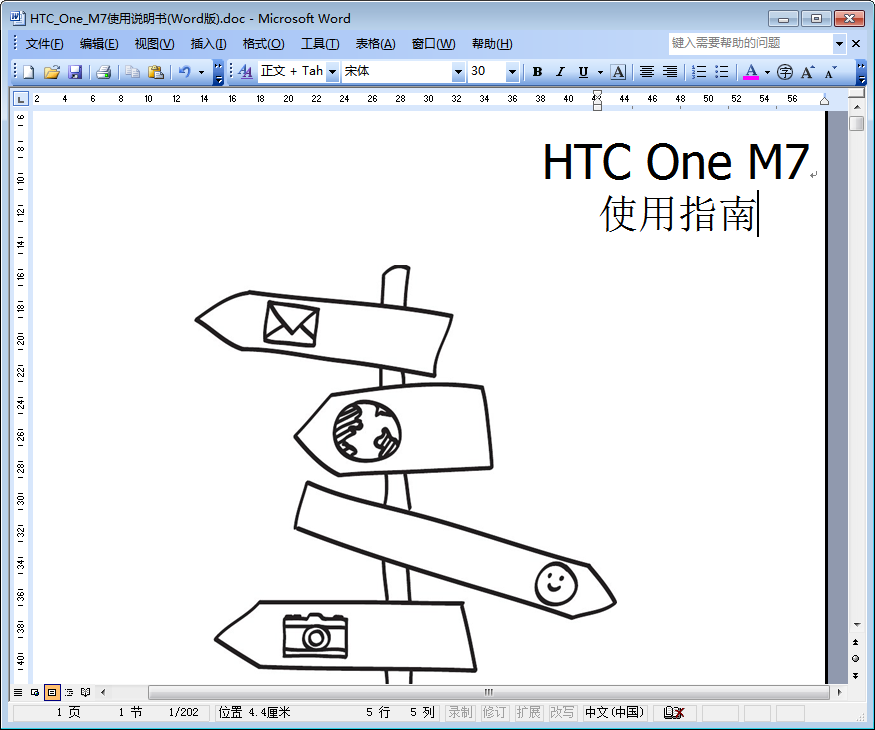Open the font size dropdown 30
Screen dimensions: 875x730
click(512, 72)
